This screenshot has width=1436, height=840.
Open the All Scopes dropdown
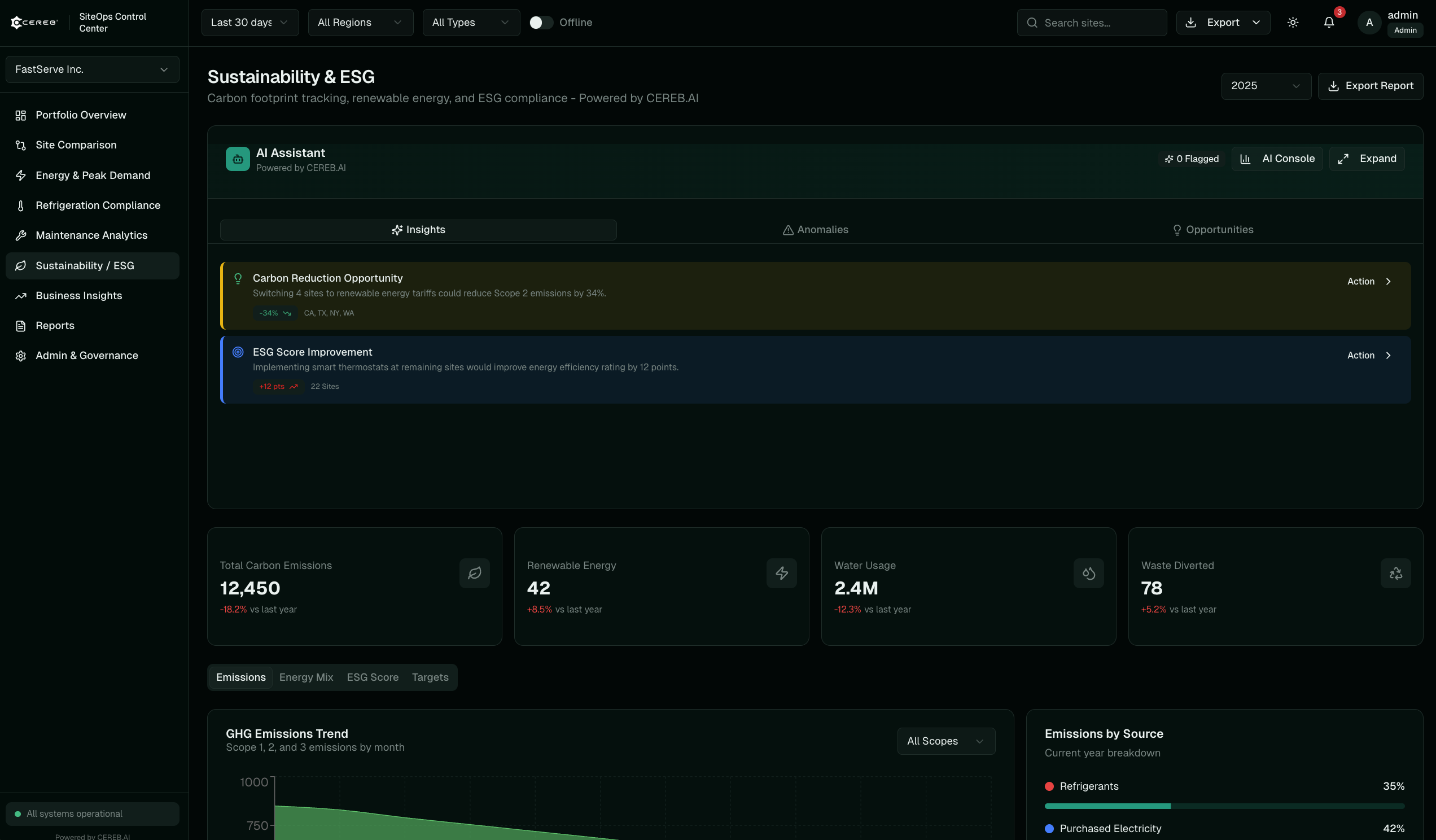[x=946, y=741]
